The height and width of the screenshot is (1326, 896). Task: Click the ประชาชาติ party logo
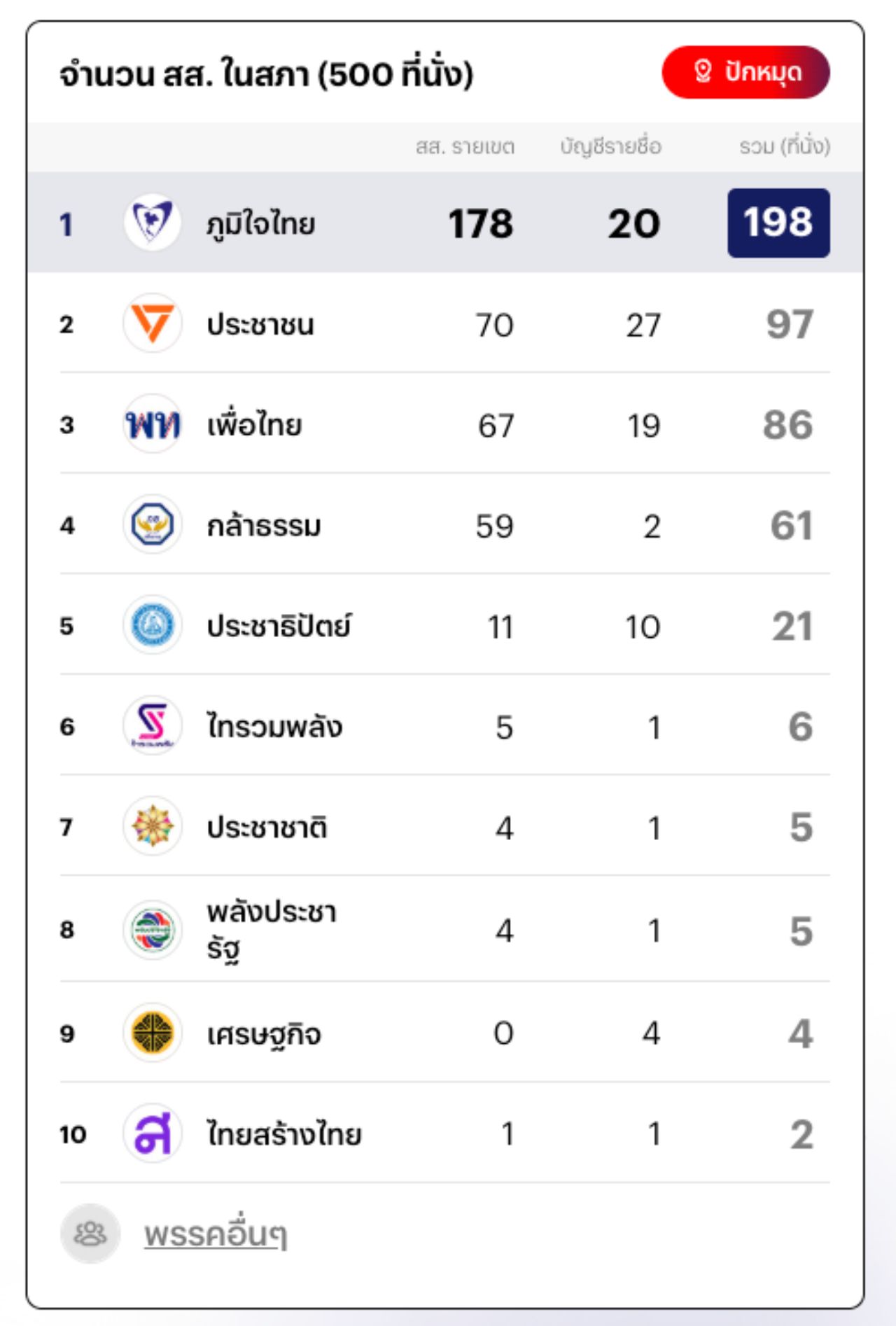153,826
